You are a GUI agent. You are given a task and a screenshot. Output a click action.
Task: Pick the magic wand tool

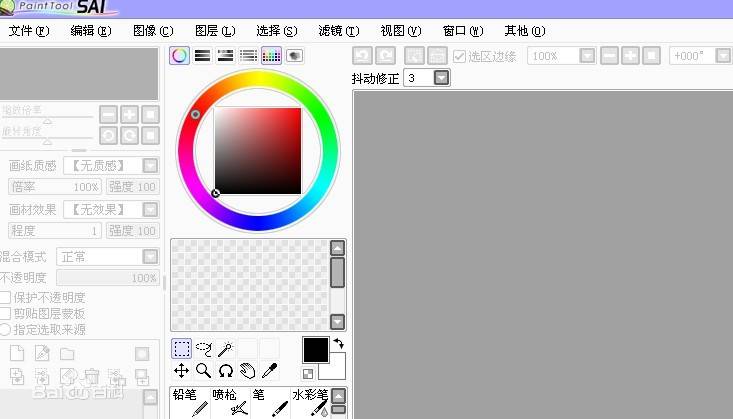coord(226,349)
